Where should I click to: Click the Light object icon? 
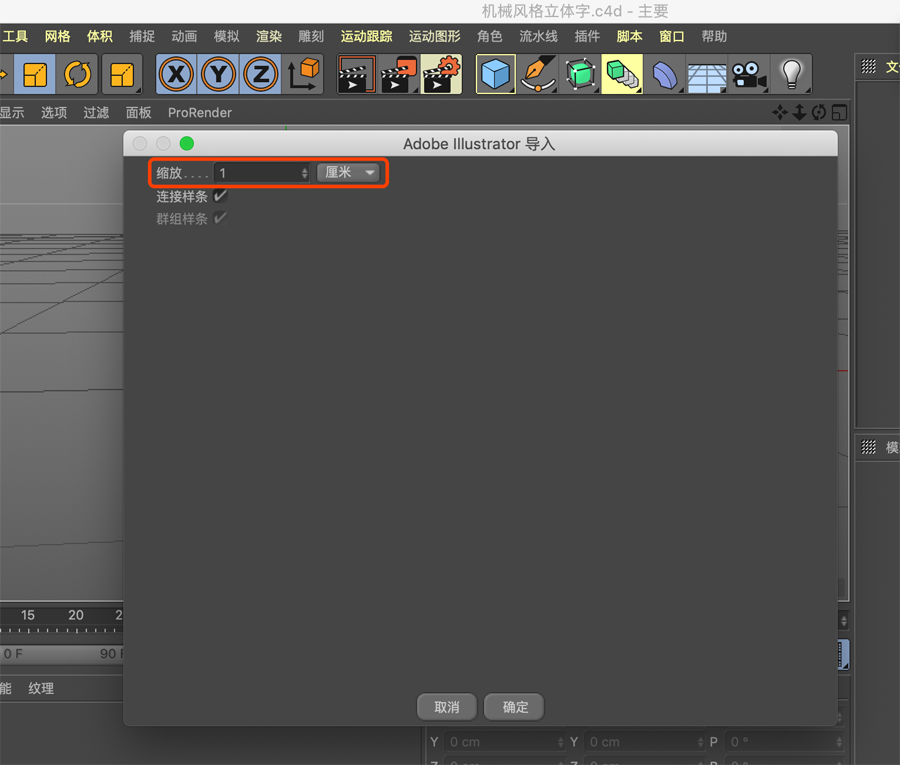tap(792, 74)
